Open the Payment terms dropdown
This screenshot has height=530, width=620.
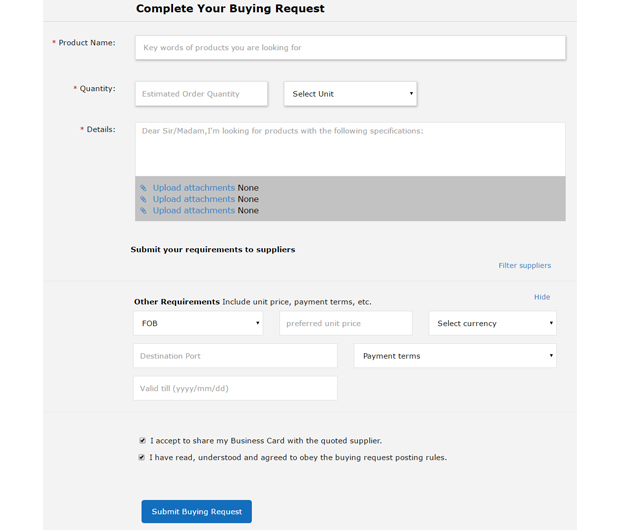[x=455, y=356]
